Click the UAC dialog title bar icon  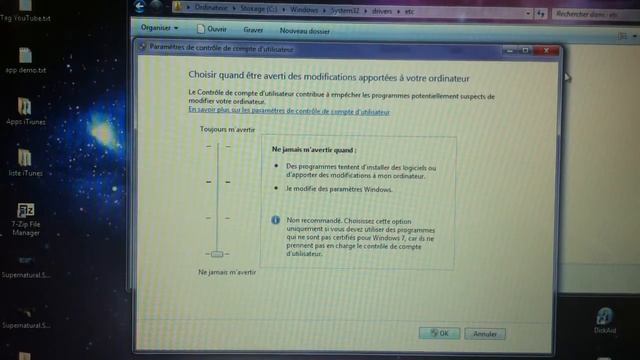click(142, 47)
